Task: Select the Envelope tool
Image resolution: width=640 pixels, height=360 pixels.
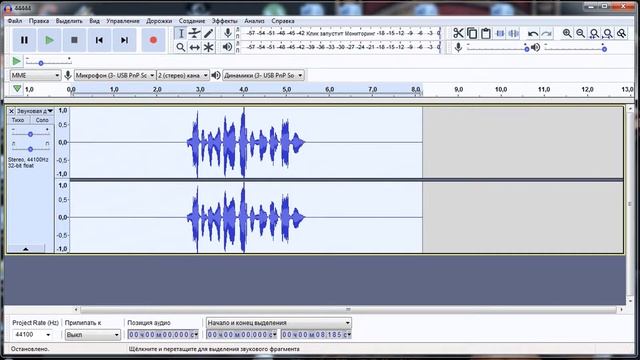Action: 195,33
